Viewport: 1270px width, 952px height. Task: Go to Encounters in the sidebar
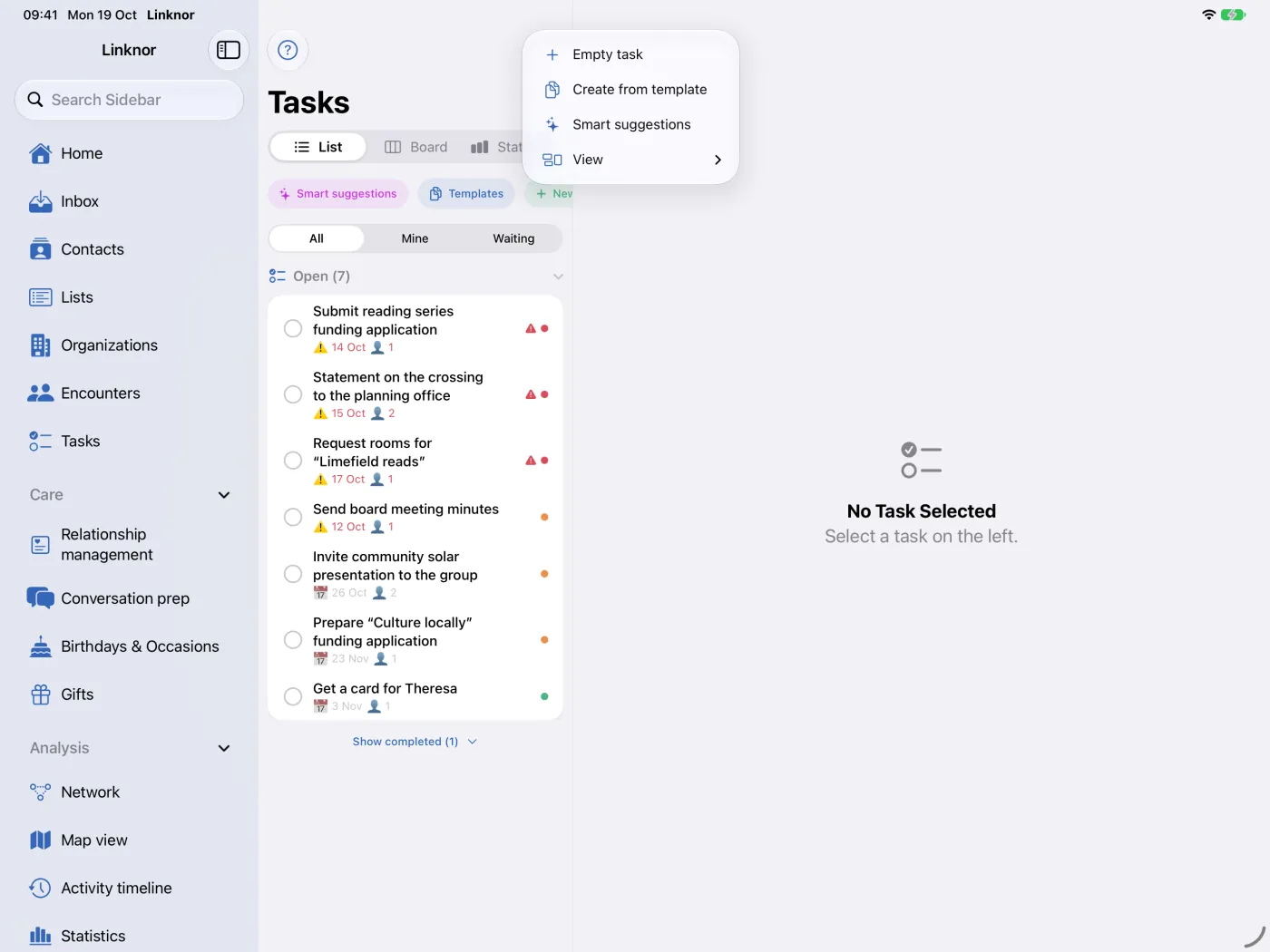(x=129, y=393)
